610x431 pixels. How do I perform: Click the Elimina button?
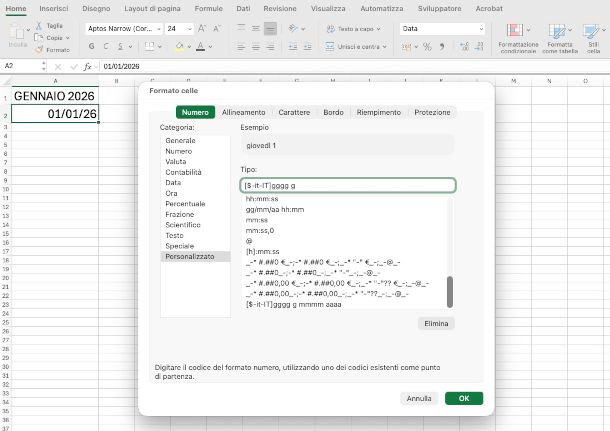coord(436,324)
